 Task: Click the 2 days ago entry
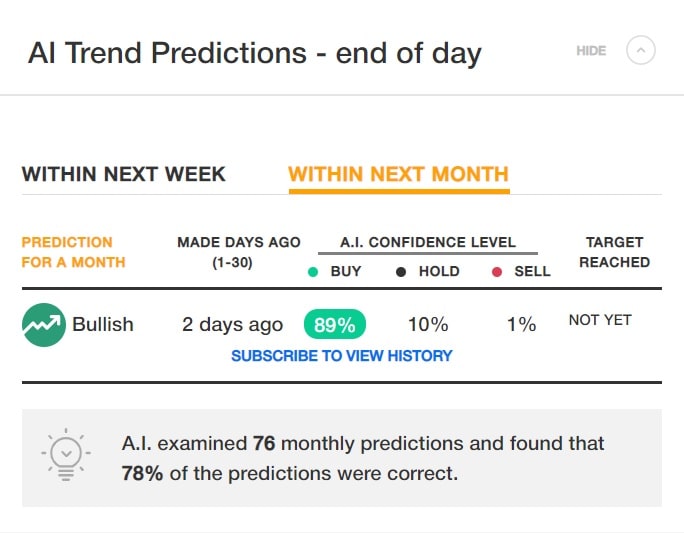point(233,325)
